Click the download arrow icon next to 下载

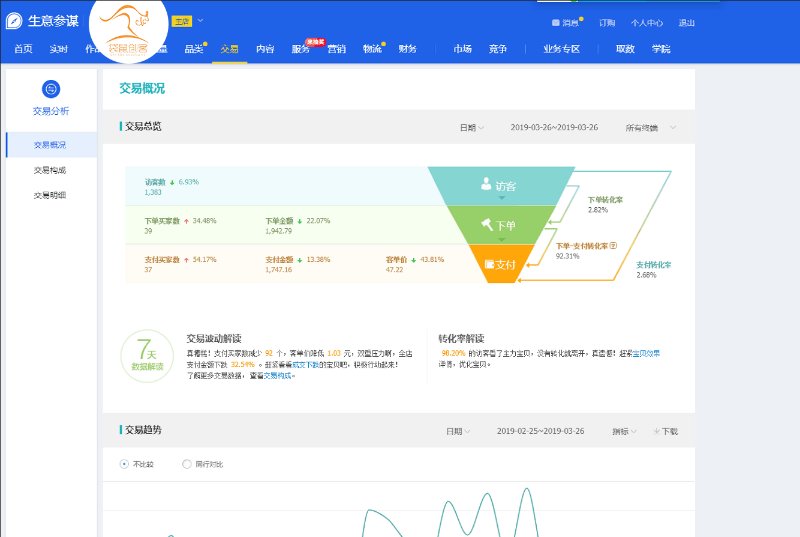coord(657,431)
